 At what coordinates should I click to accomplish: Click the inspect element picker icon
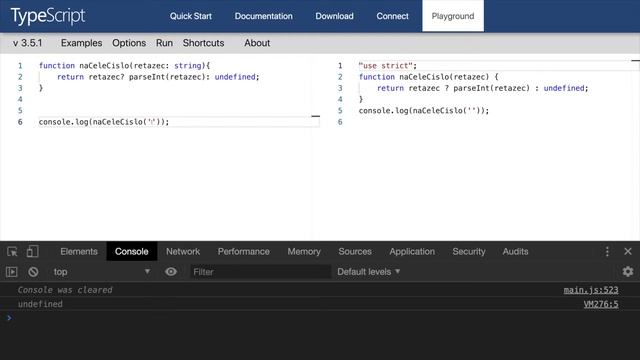[12, 251]
